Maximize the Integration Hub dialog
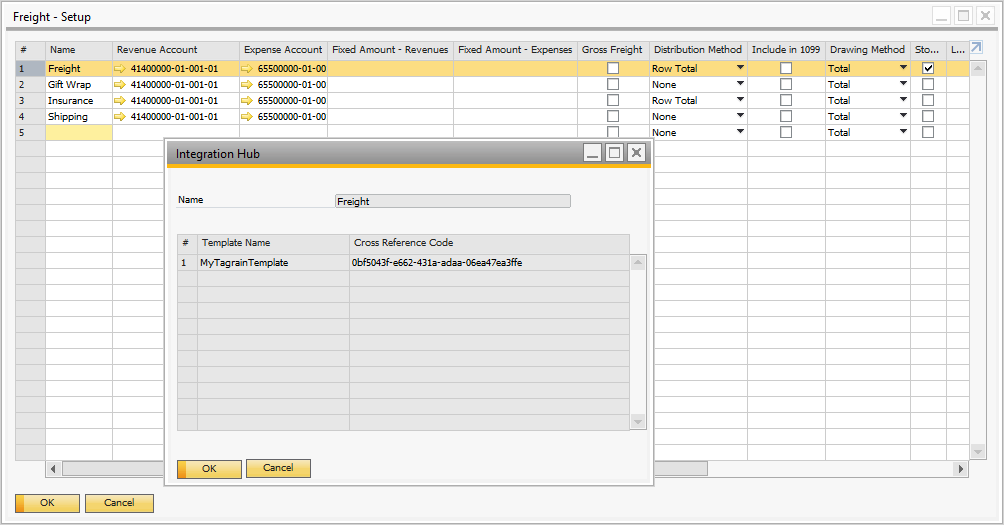 614,153
